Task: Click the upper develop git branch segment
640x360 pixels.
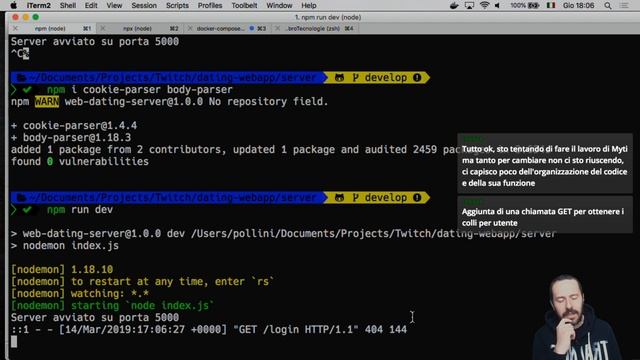Action: pyautogui.click(x=376, y=78)
